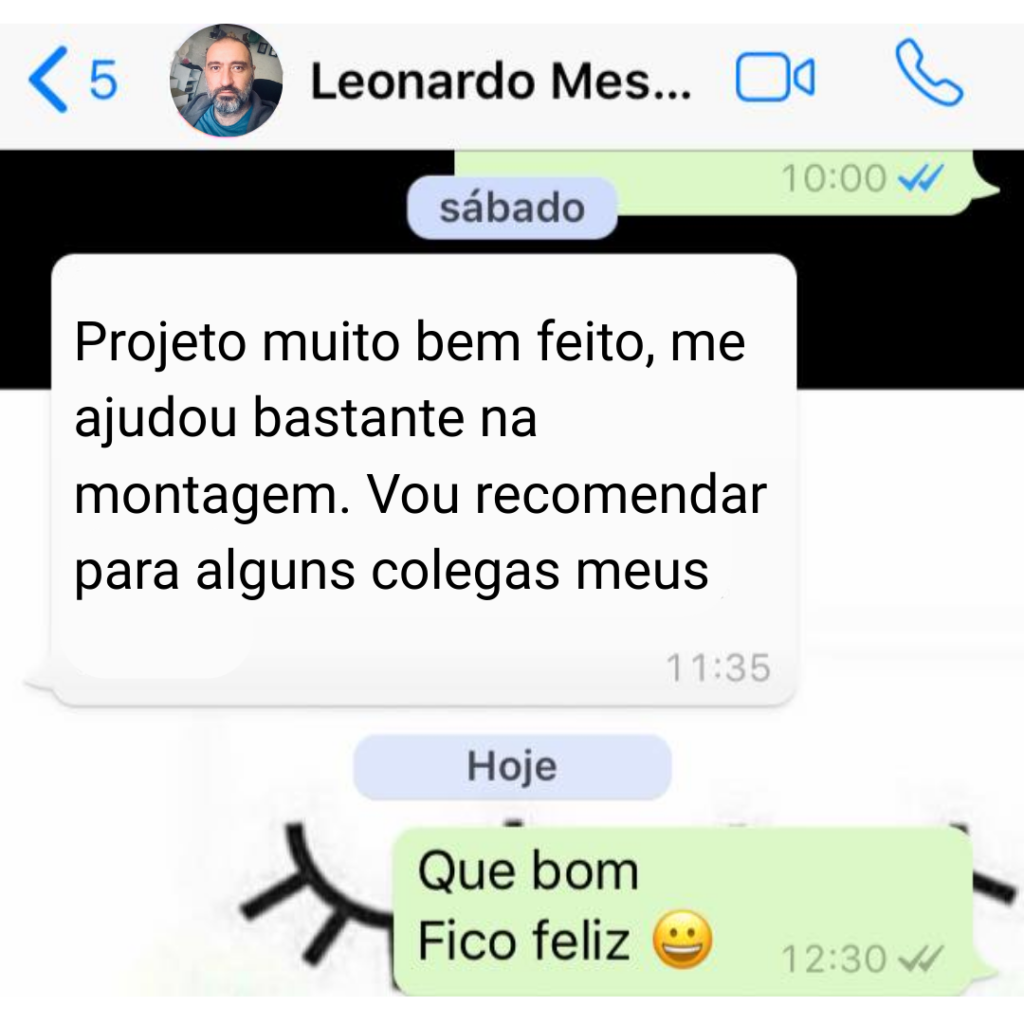Start a video call with camera icon
1024x1024 pixels.
pos(775,77)
